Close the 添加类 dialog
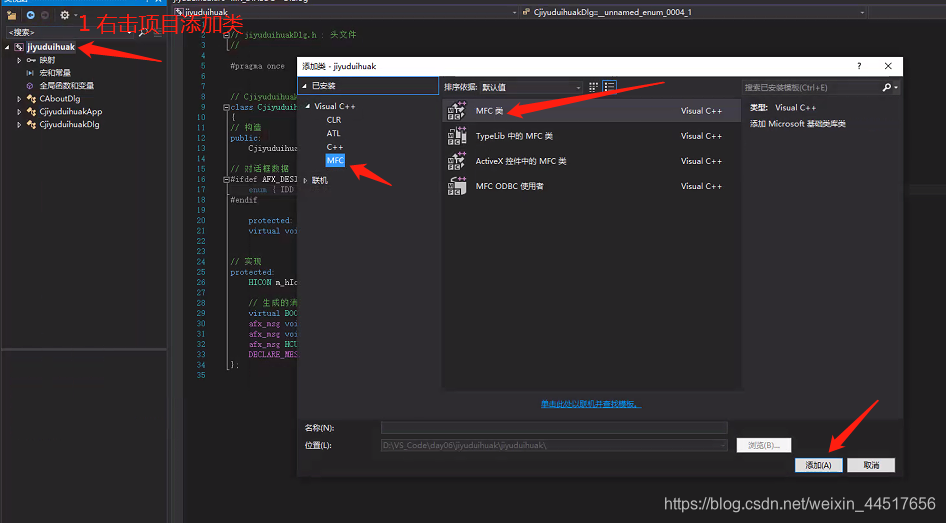This screenshot has height=523, width=946. pos(888,66)
